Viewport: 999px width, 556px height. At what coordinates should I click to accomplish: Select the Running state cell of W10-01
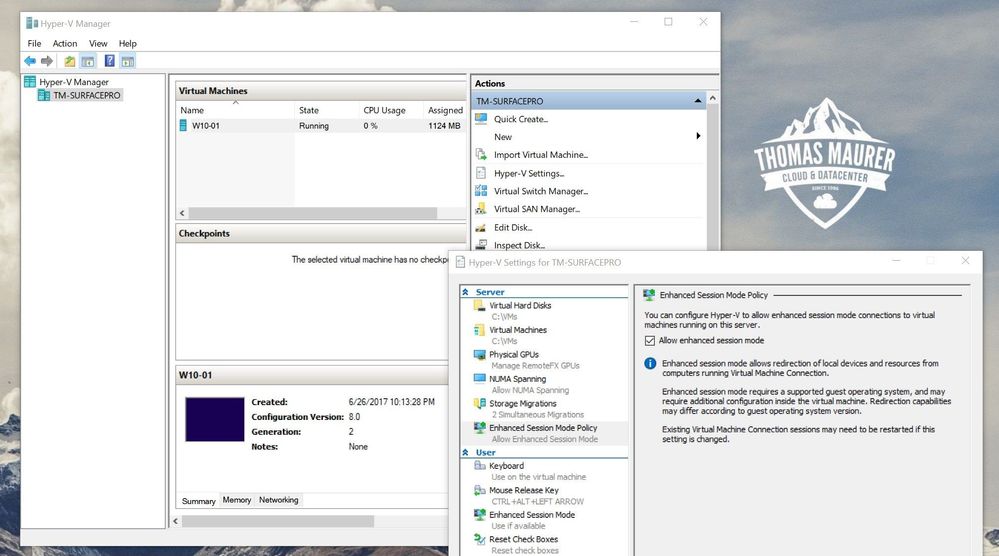click(313, 126)
